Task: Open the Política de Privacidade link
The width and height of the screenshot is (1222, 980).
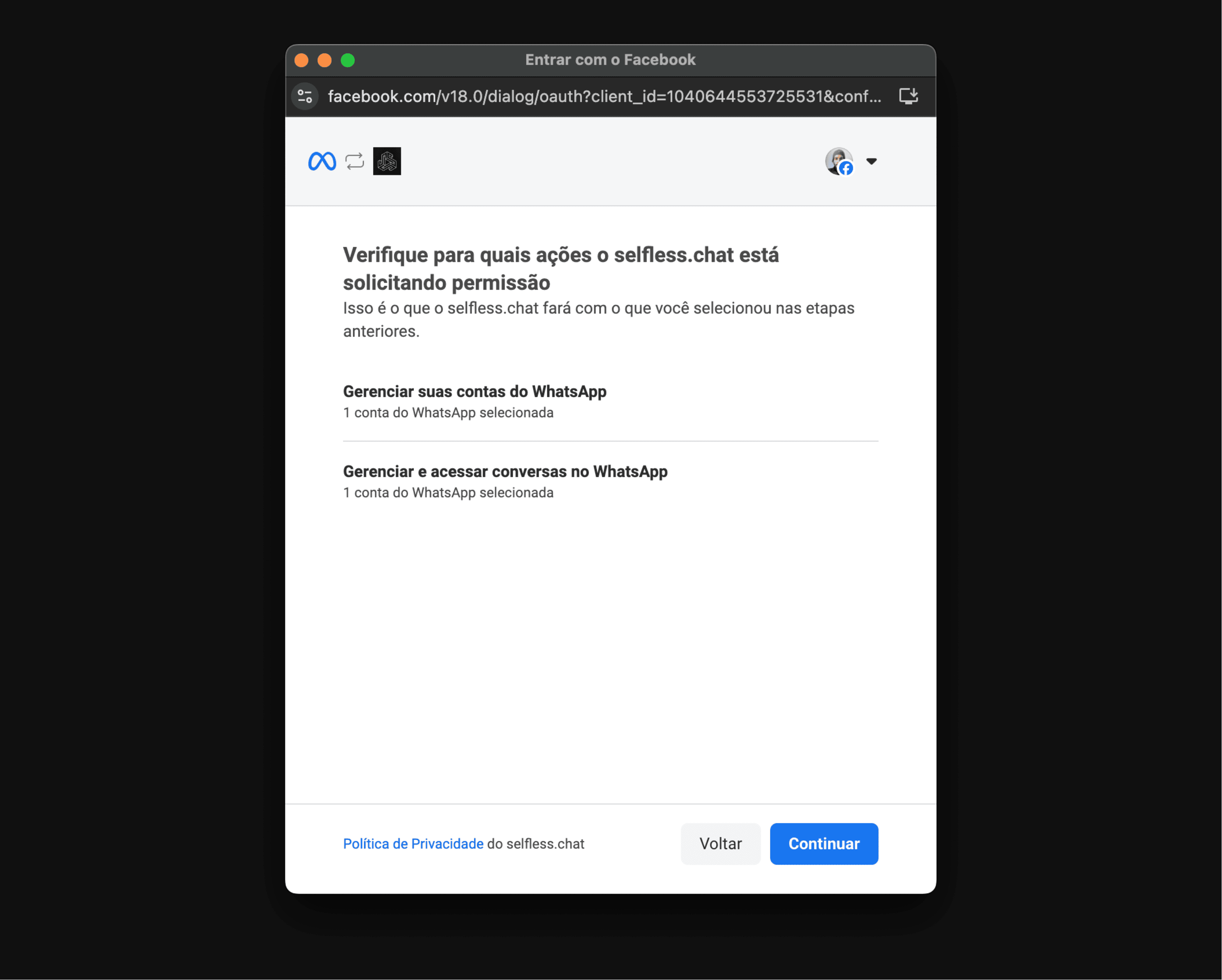Action: pos(413,844)
